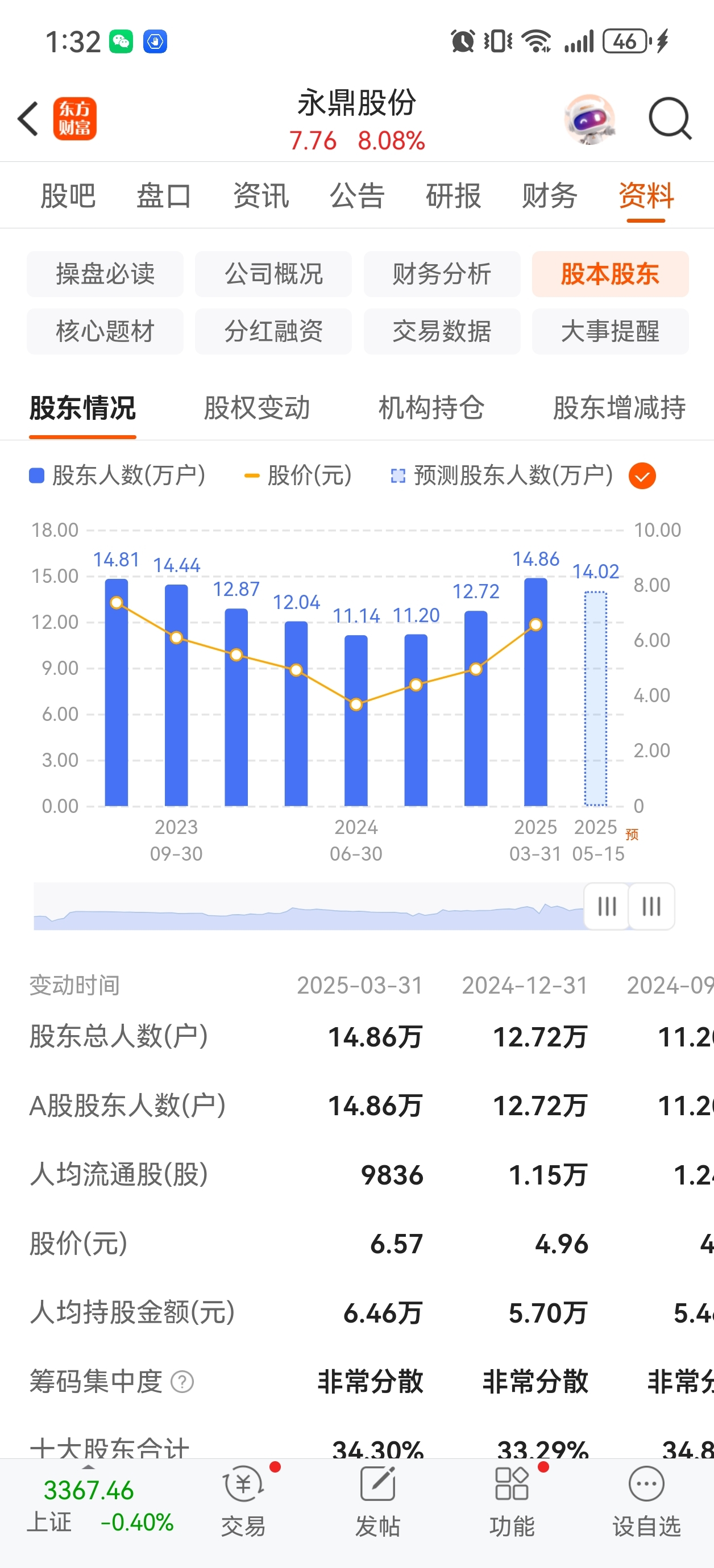Open the 股权变动 sub-tab

click(256, 408)
